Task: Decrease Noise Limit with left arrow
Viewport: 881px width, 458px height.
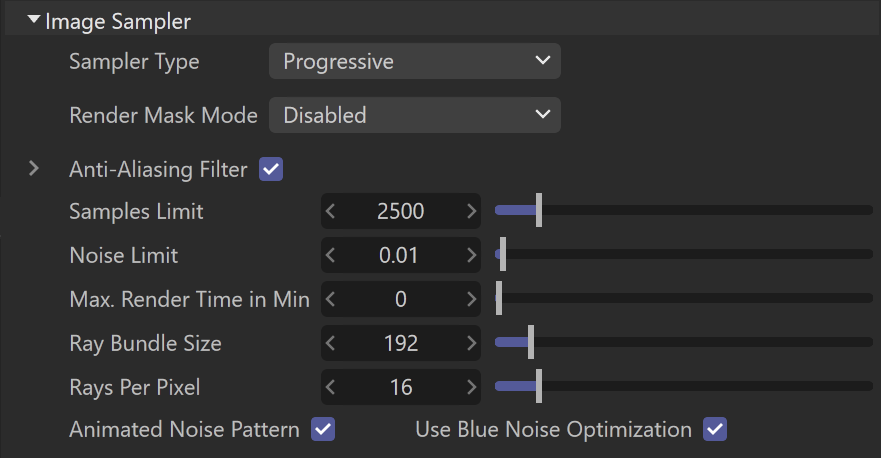Action: [x=330, y=255]
